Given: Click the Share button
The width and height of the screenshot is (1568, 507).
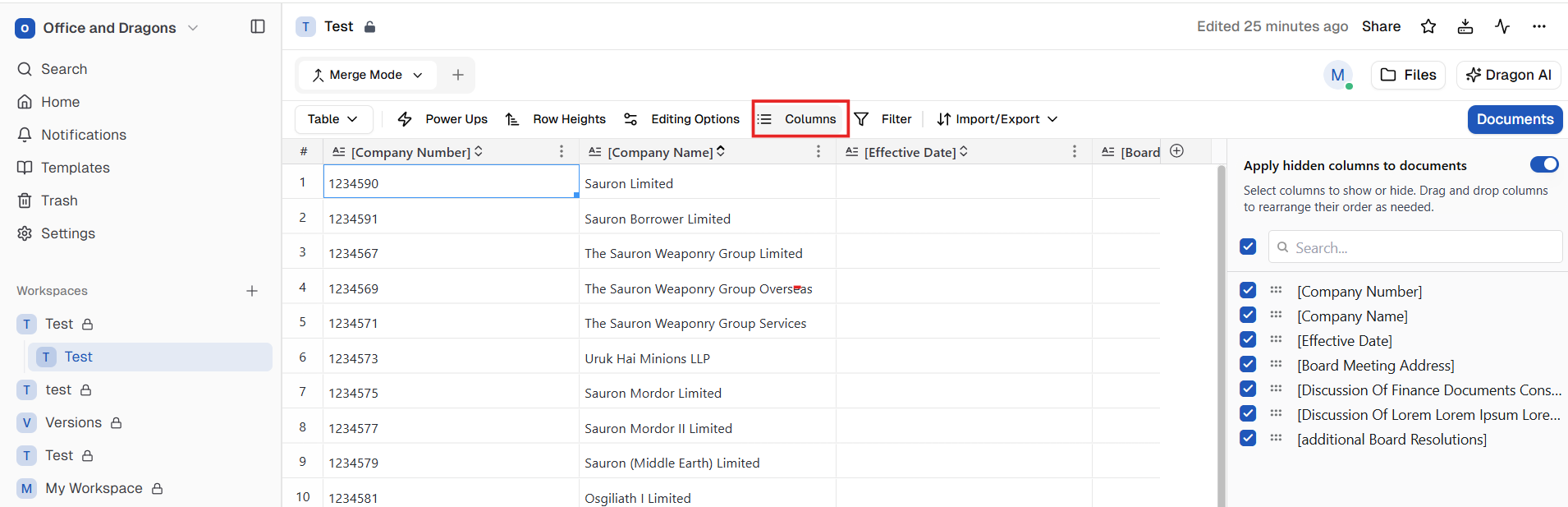Looking at the screenshot, I should coord(1381,26).
